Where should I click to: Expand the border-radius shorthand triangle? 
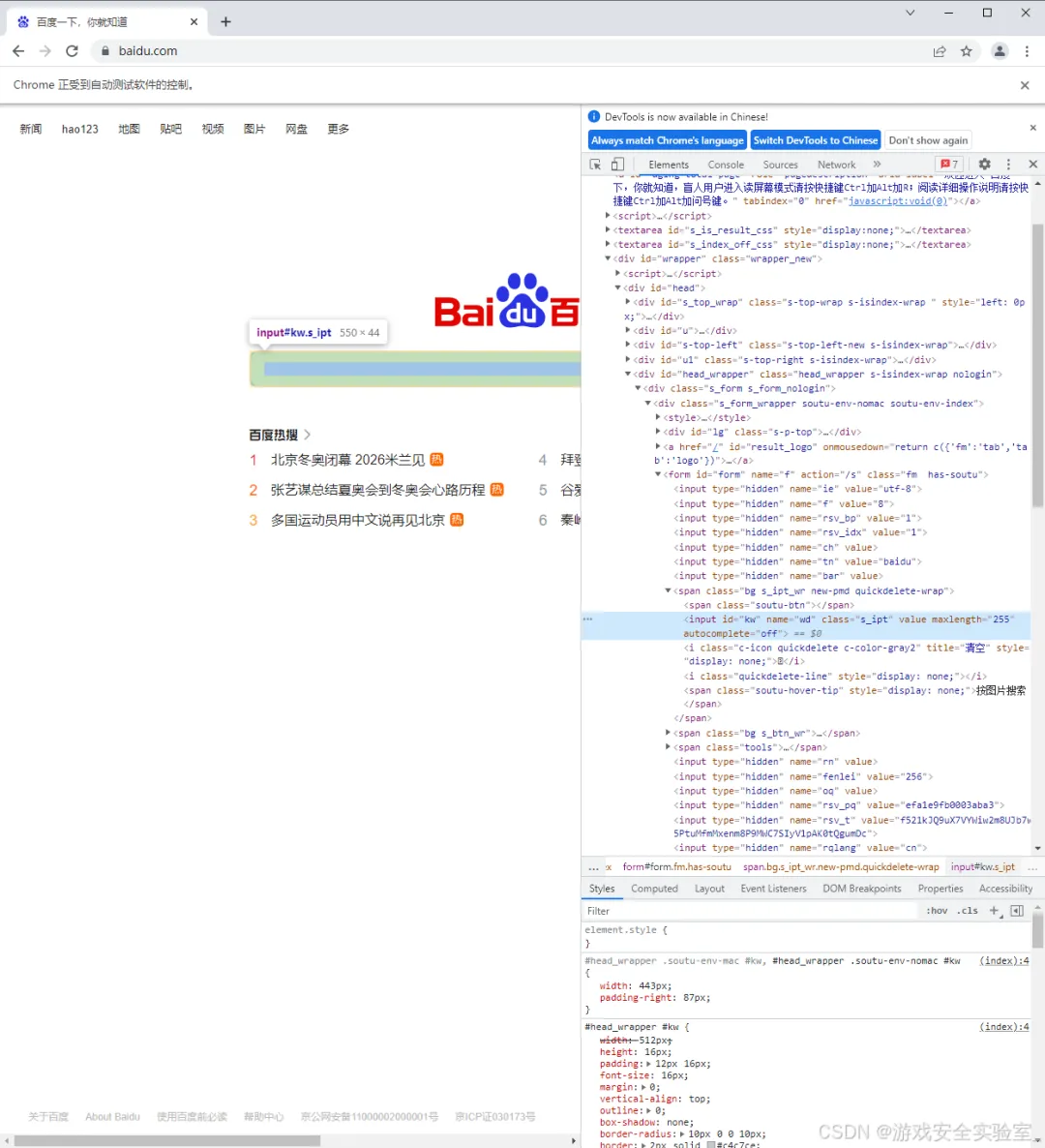point(682,1134)
